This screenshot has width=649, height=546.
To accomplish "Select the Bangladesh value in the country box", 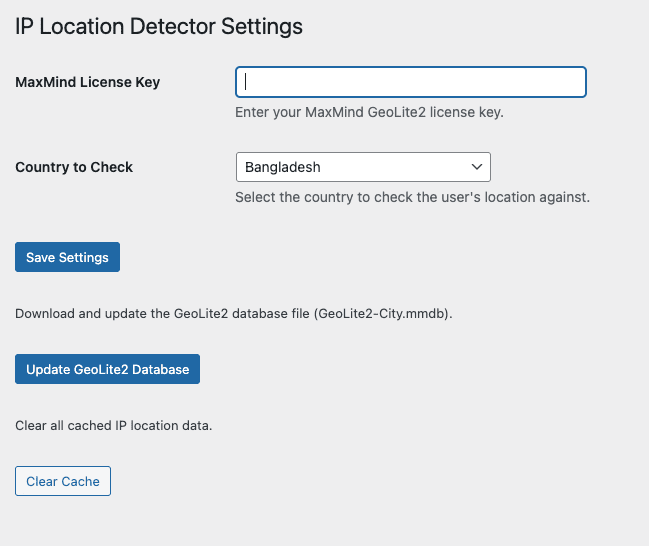I will click(x=283, y=167).
